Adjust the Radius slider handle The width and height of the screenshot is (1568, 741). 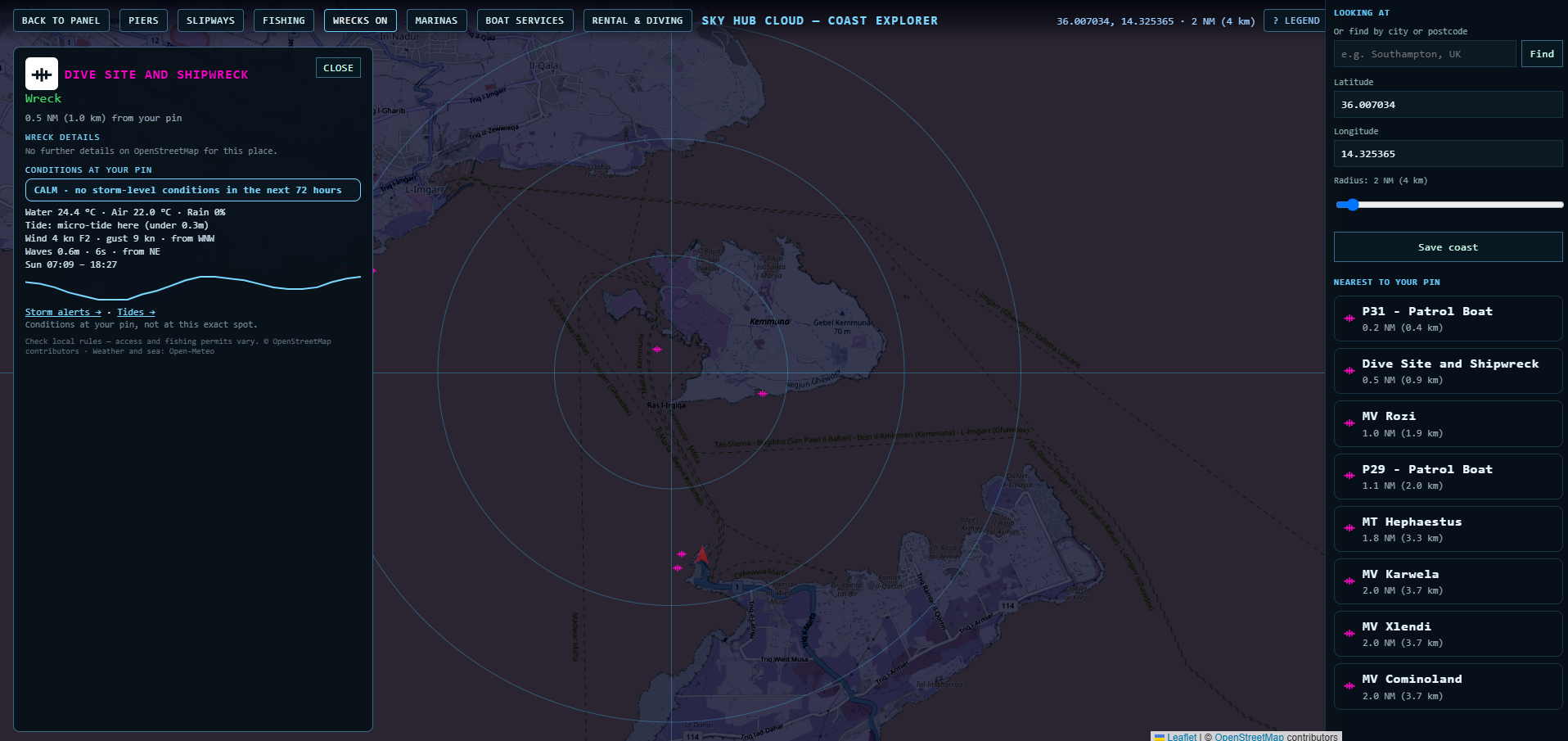click(x=1352, y=205)
